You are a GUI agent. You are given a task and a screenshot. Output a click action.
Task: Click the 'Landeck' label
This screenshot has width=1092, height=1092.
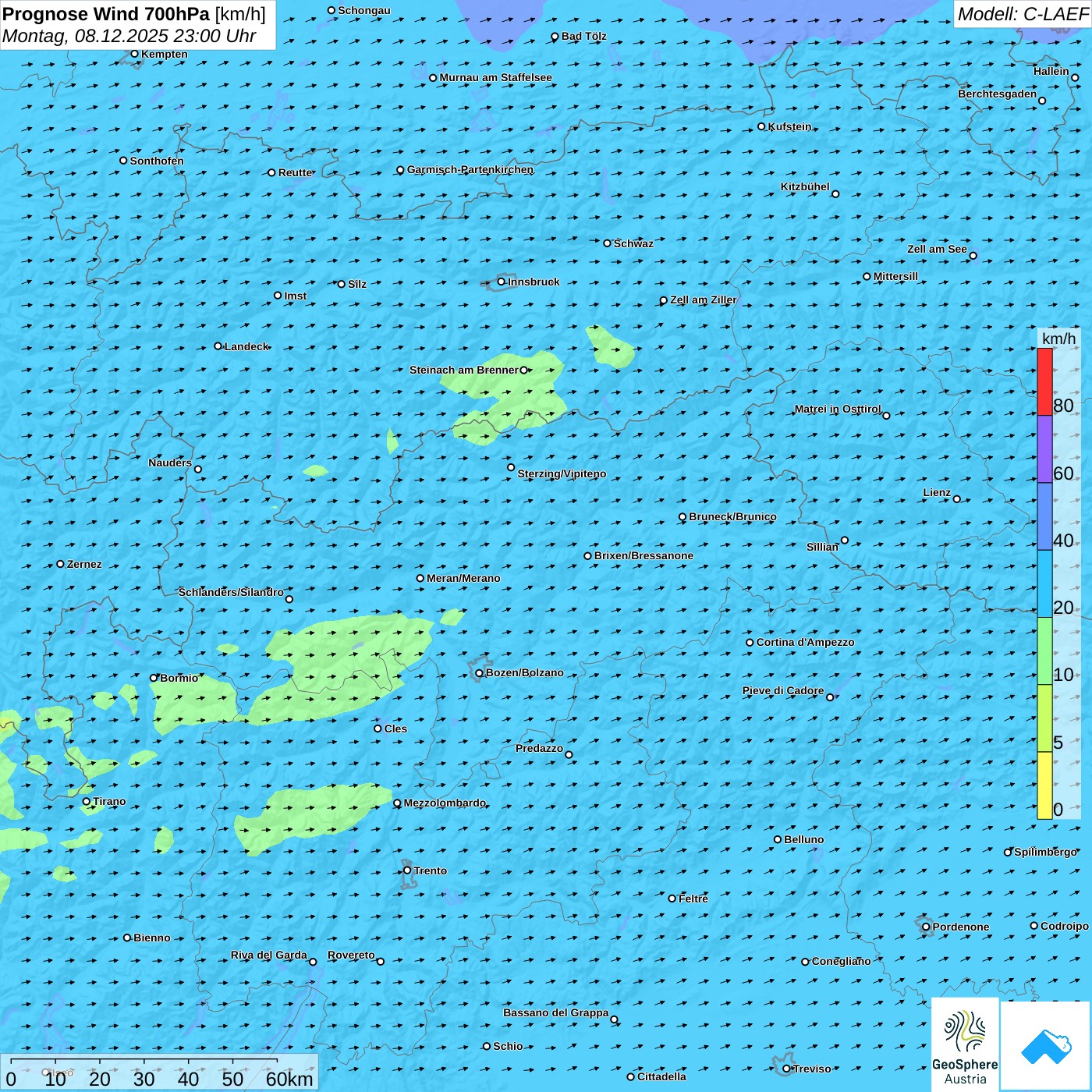[x=246, y=346]
